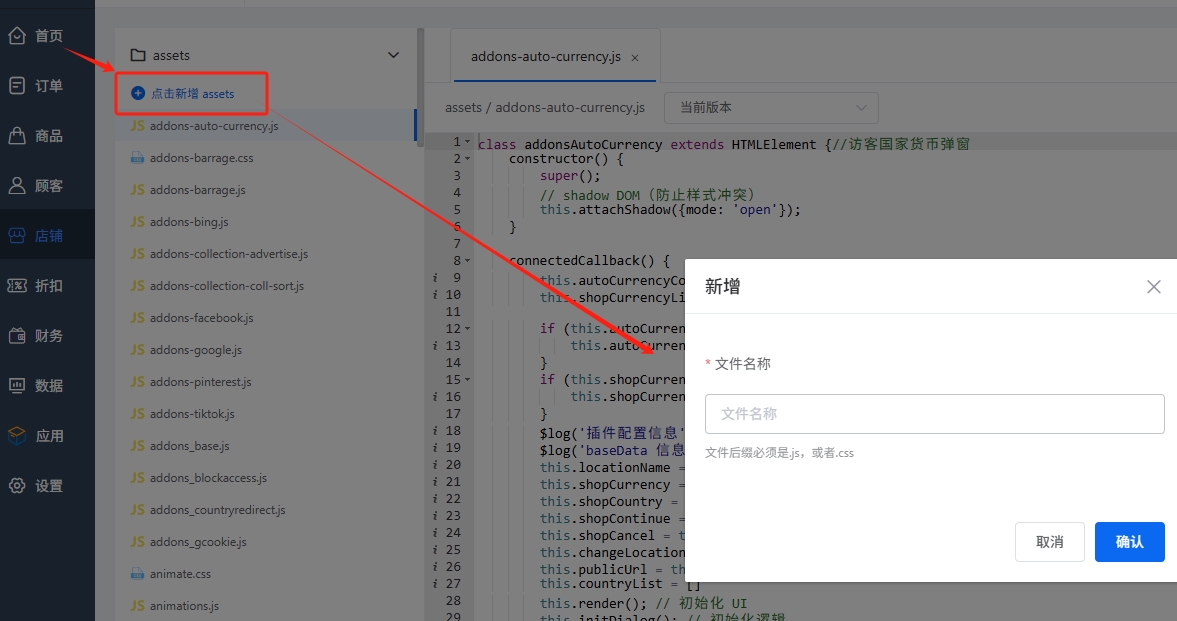Image resolution: width=1177 pixels, height=621 pixels.
Task: Open the Apps (应用) cube icon
Action: [x=17, y=436]
